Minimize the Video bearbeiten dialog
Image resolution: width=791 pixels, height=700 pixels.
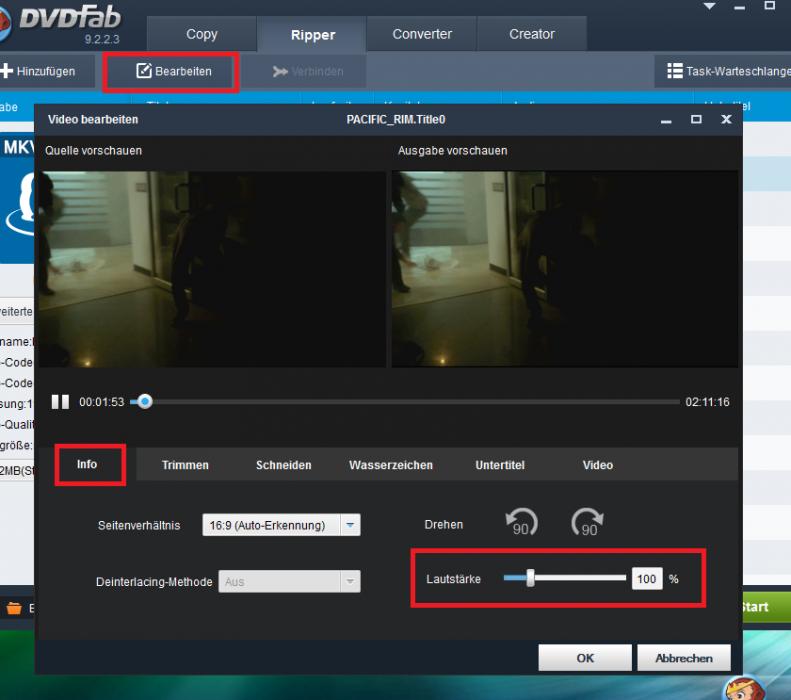point(666,121)
